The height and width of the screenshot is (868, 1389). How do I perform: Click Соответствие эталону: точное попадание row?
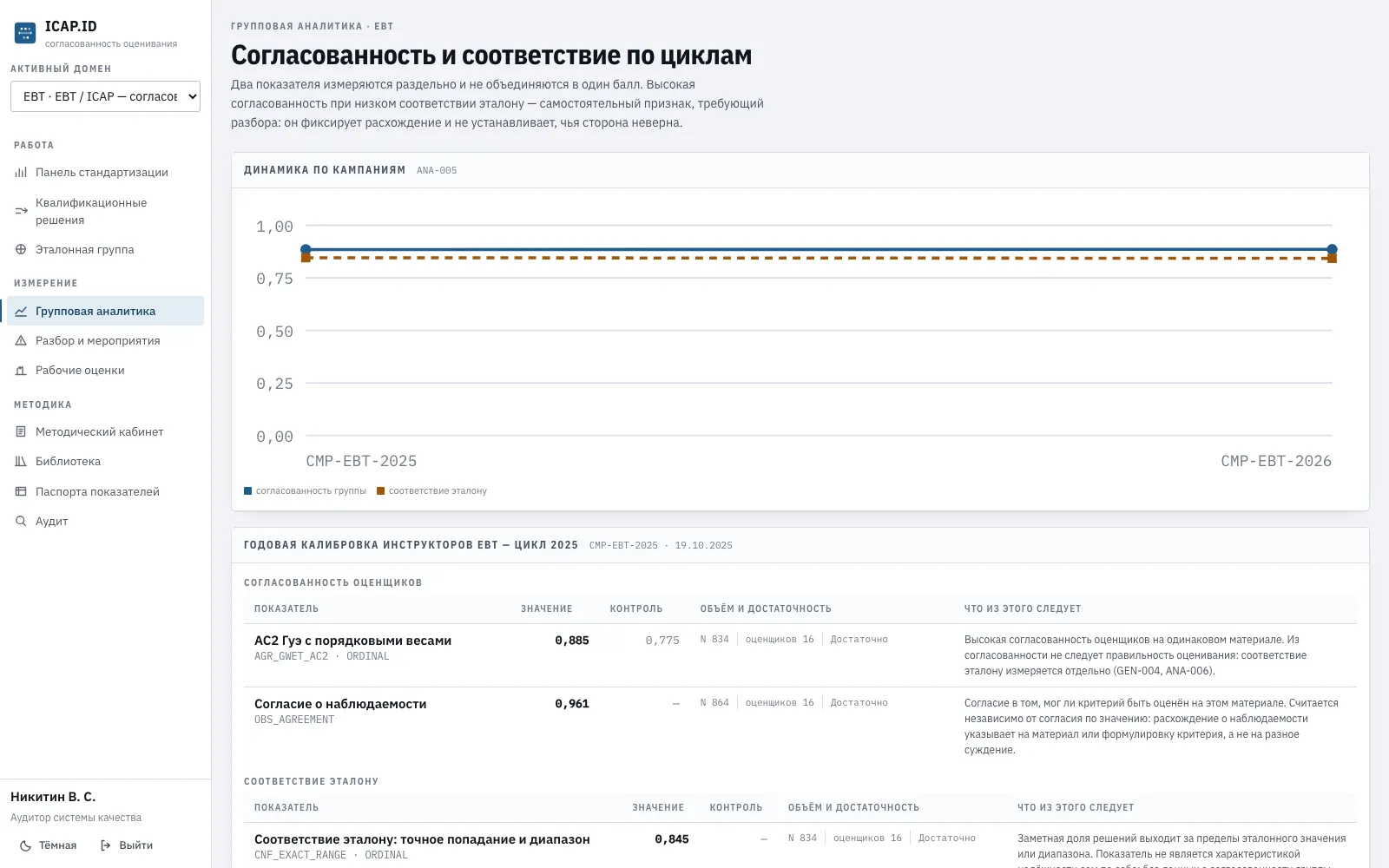[x=800, y=846]
